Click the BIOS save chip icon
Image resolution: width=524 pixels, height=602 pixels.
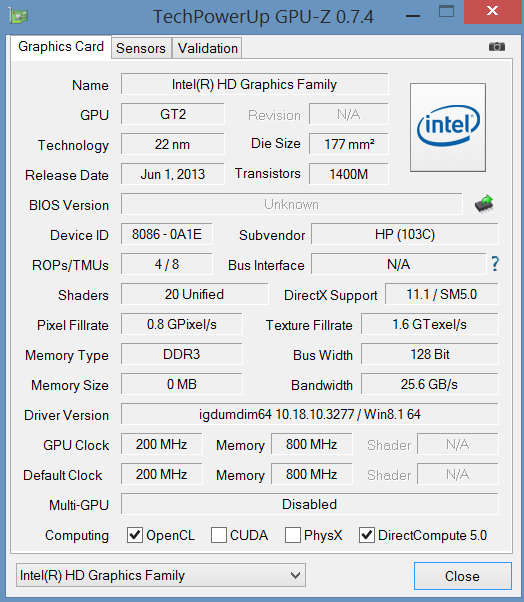point(484,204)
